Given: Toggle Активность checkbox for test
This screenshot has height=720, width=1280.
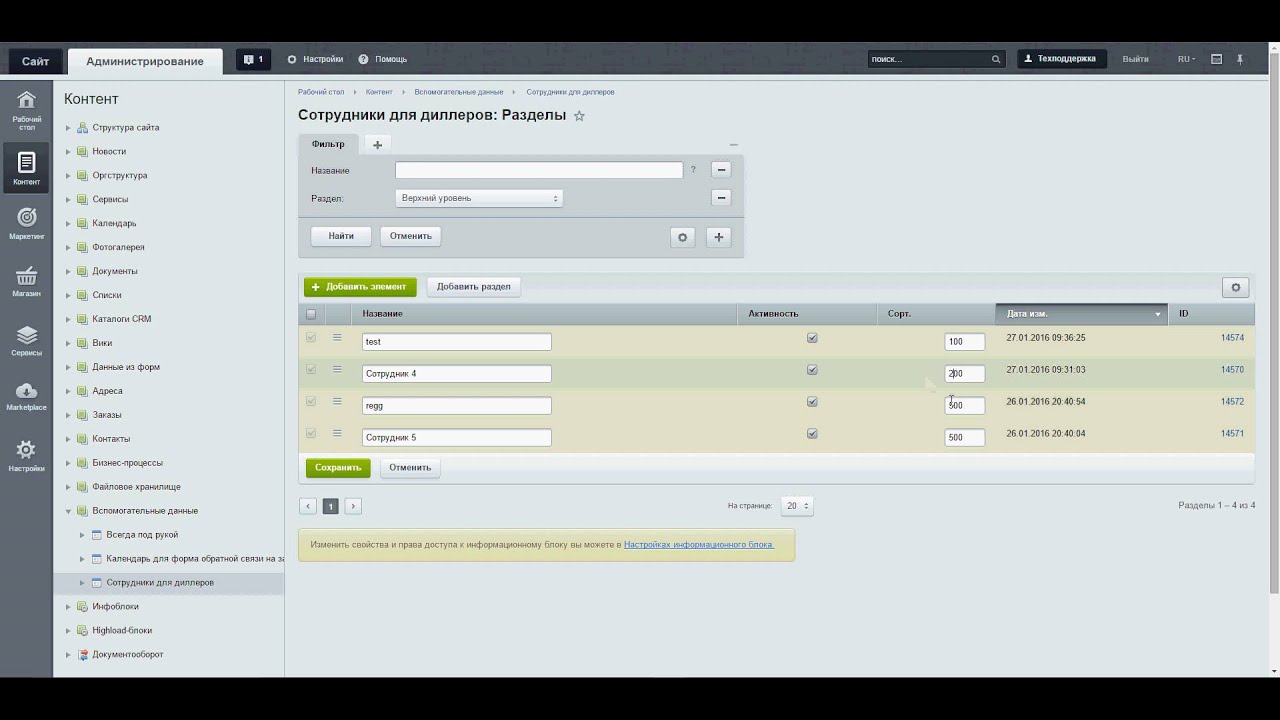Looking at the screenshot, I should pyautogui.click(x=812, y=338).
